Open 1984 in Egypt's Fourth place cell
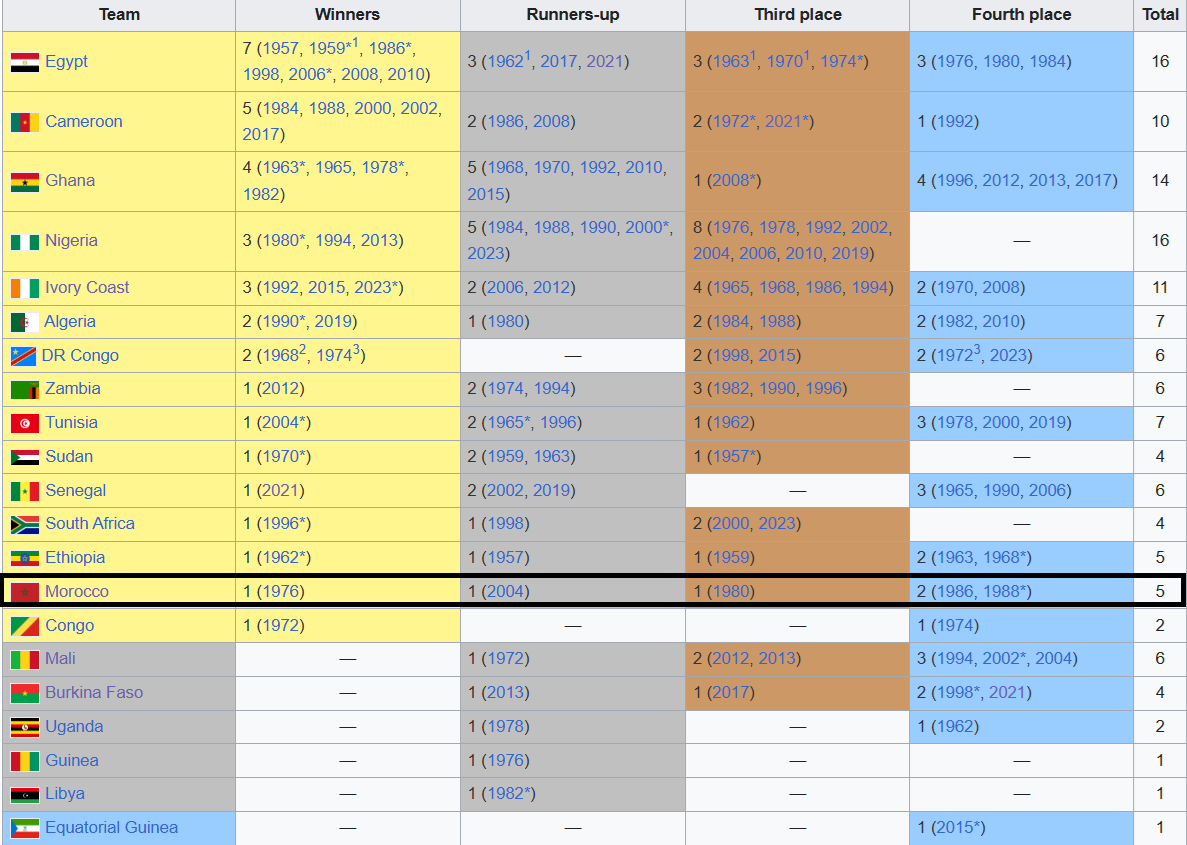The width and height of the screenshot is (1187, 845). click(x=1048, y=61)
